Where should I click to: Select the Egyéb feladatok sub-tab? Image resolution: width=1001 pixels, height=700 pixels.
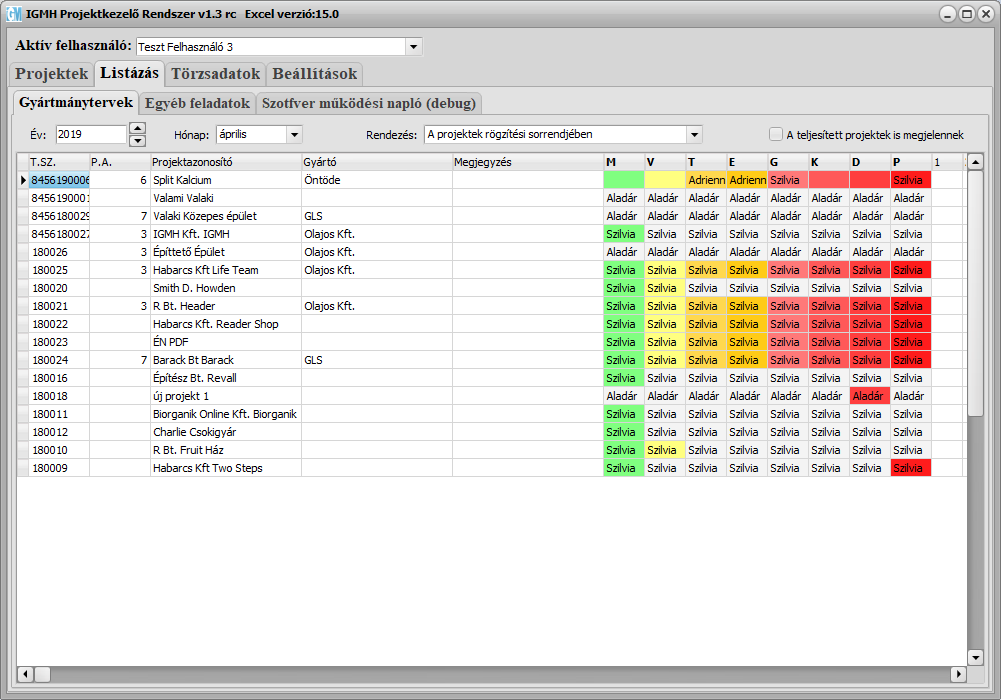click(197, 103)
